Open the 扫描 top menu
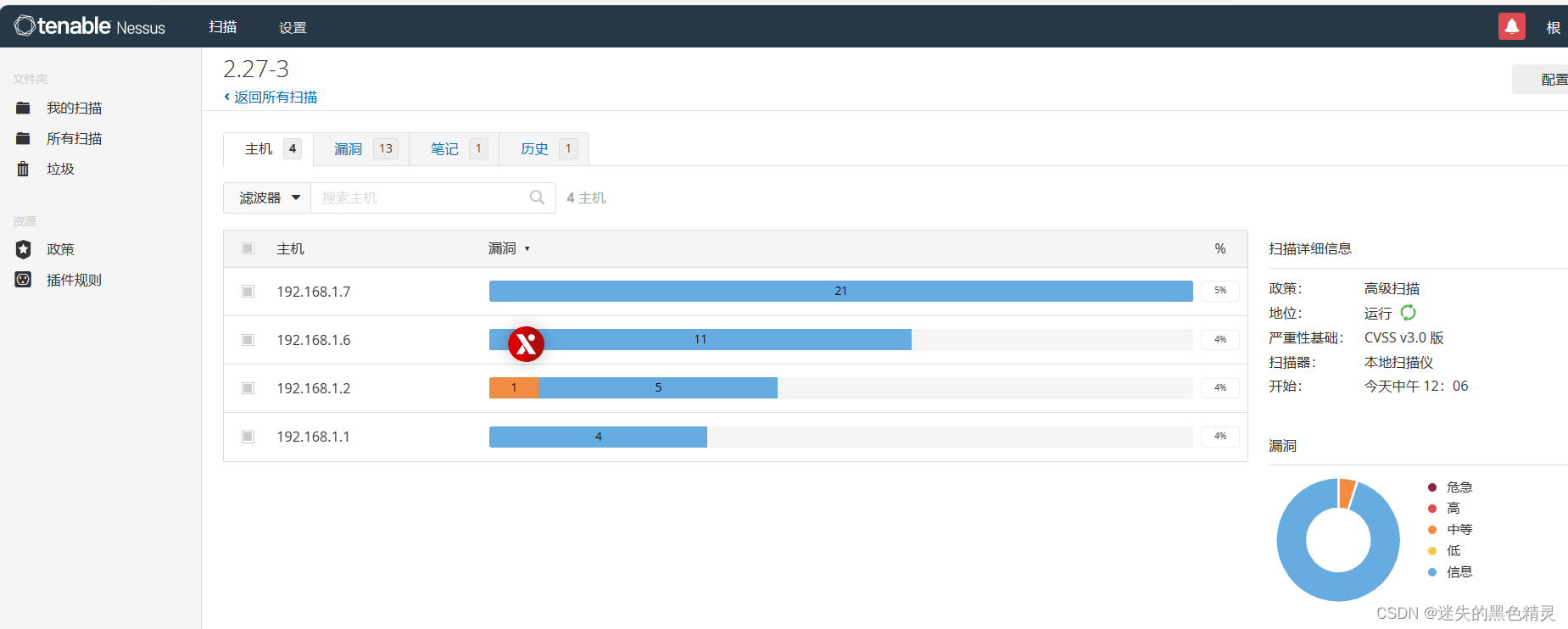Viewport: 1568px width, 629px height. 223,27
